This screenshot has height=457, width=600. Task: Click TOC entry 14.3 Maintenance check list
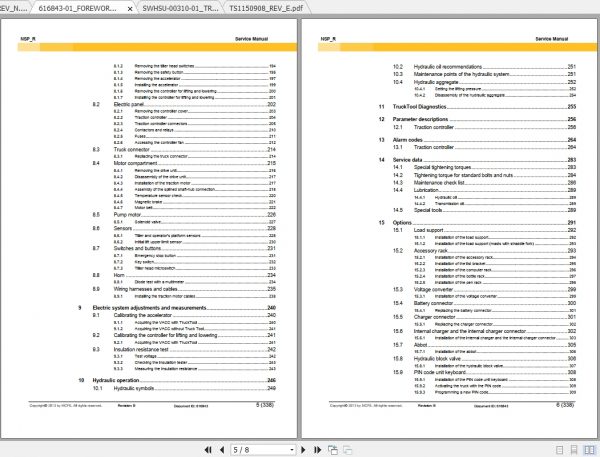click(x=484, y=183)
